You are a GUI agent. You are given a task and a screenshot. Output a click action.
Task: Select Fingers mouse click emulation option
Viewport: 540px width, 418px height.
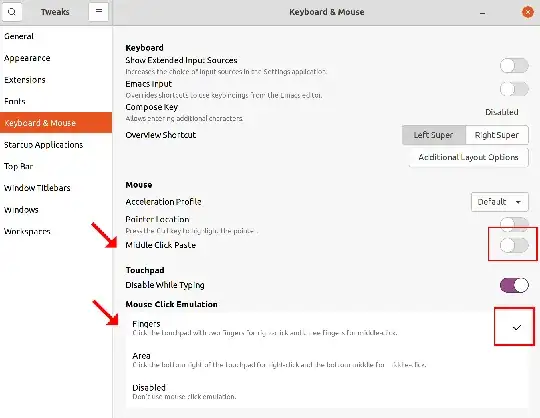327,327
